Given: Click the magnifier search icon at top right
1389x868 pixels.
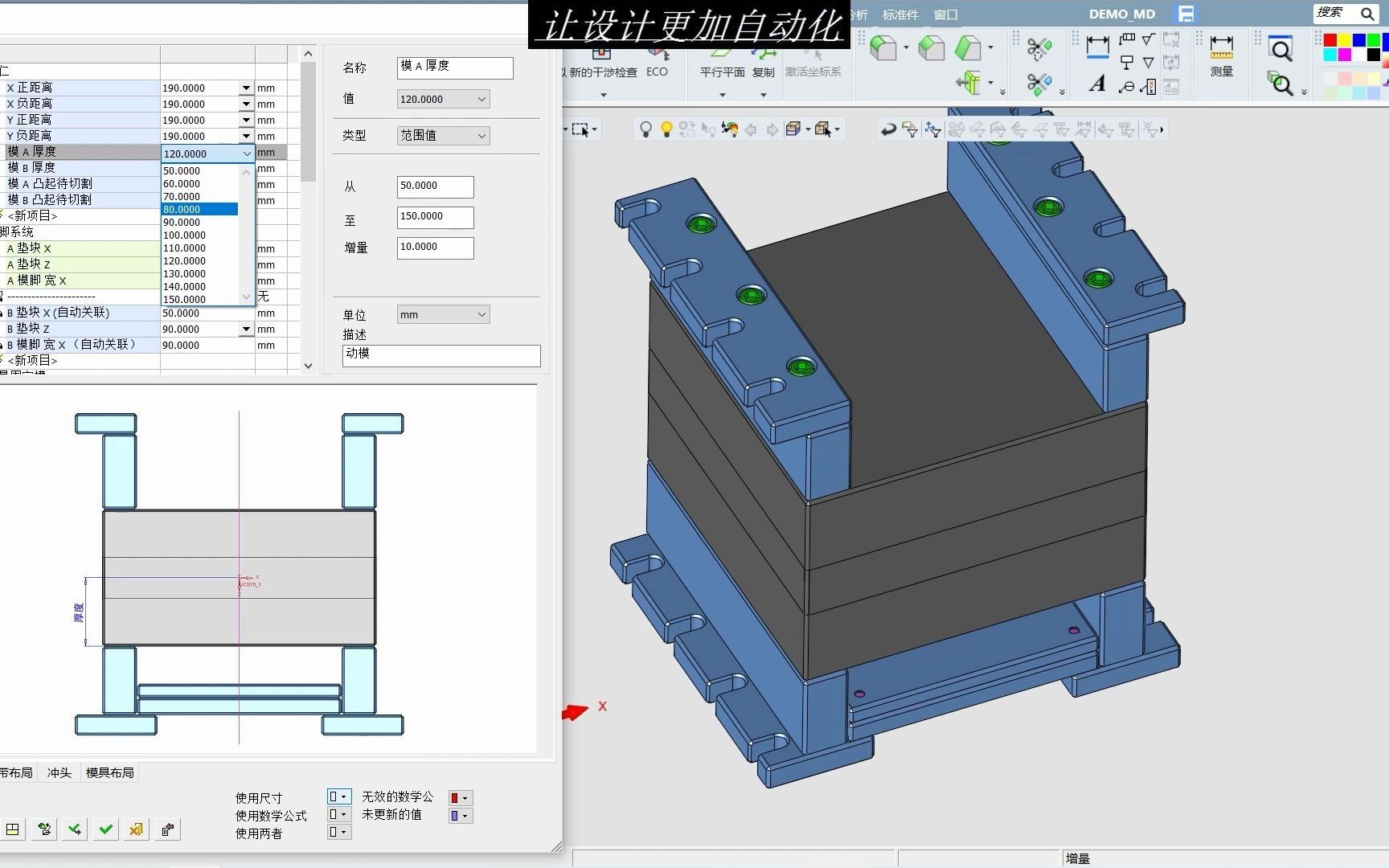Looking at the screenshot, I should point(1366,14).
